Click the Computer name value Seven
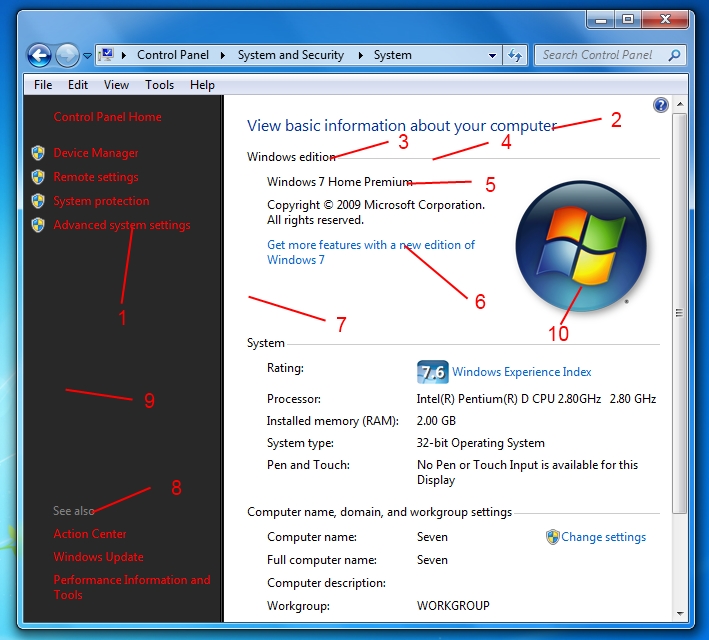The height and width of the screenshot is (640, 709). point(432,537)
